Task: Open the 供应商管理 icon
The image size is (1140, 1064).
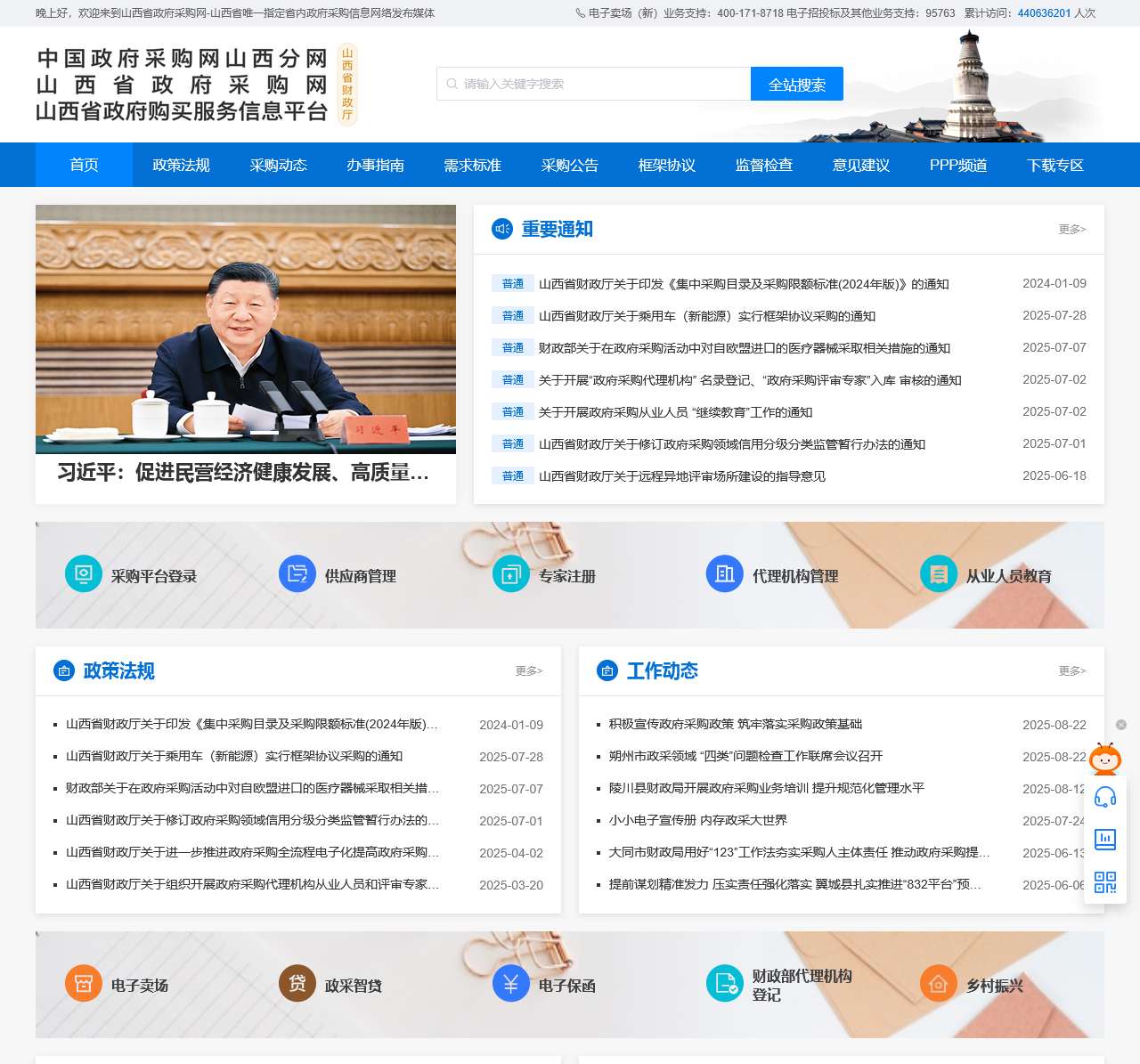Action: click(x=297, y=574)
